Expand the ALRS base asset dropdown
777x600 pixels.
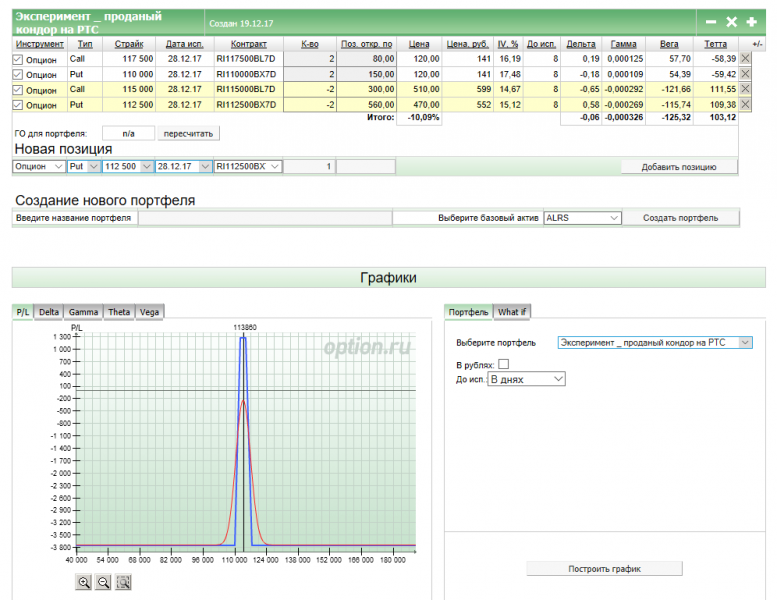coord(582,217)
